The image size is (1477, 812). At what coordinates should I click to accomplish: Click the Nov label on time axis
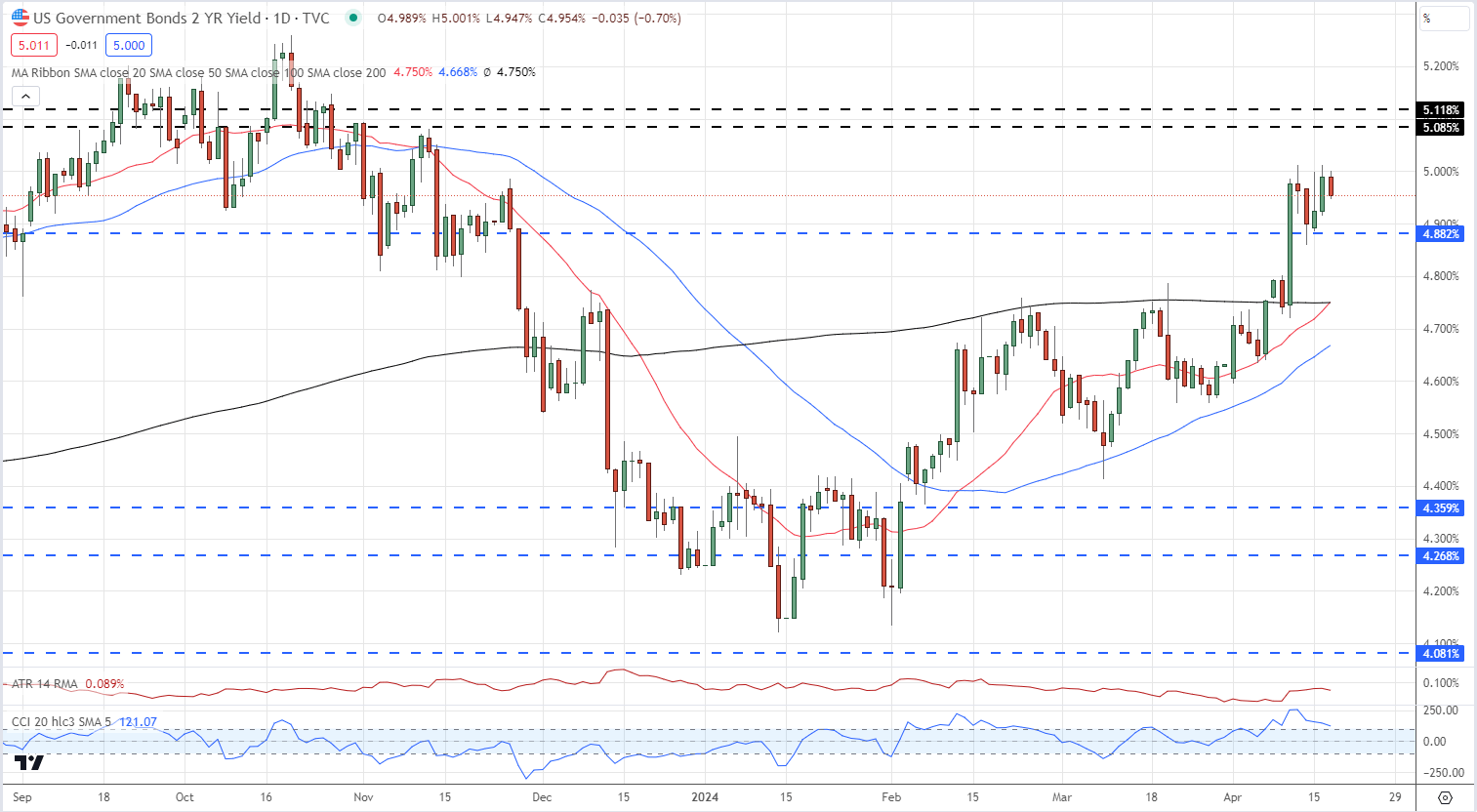(363, 797)
